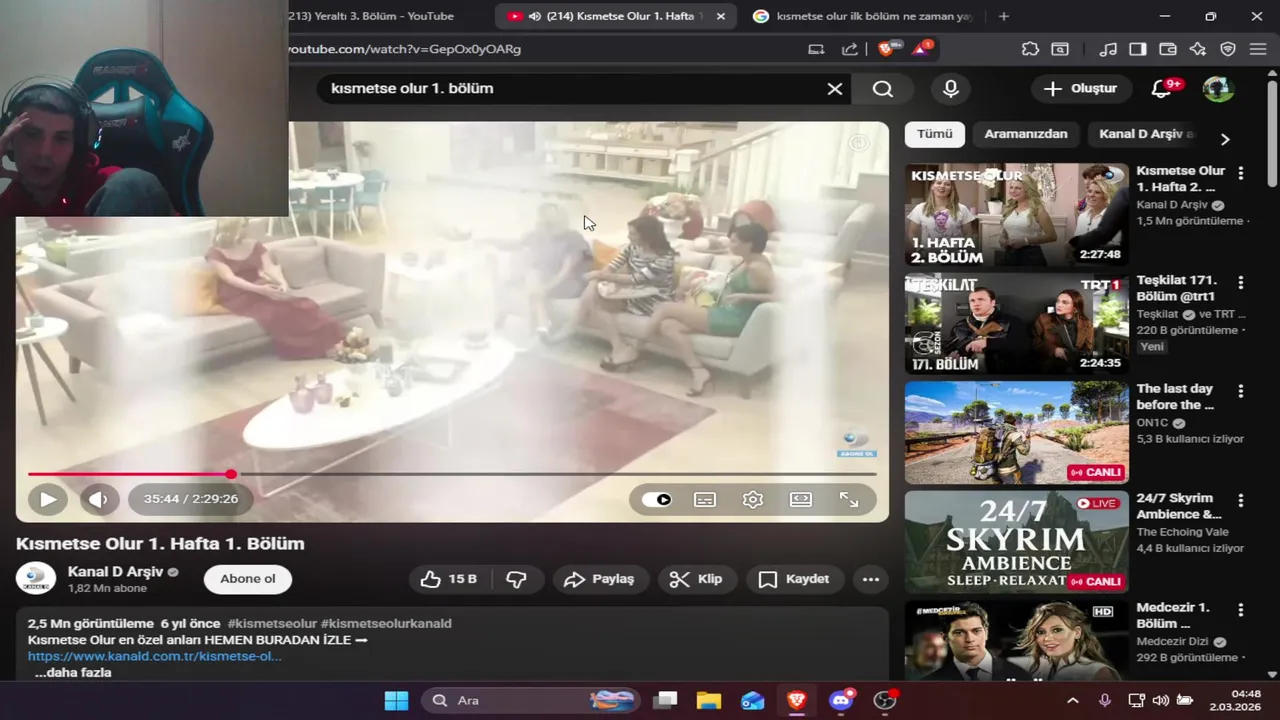This screenshot has width=1280, height=720.
Task: Click the 35:44 / 2:29:26 time display
Action: tap(190, 499)
